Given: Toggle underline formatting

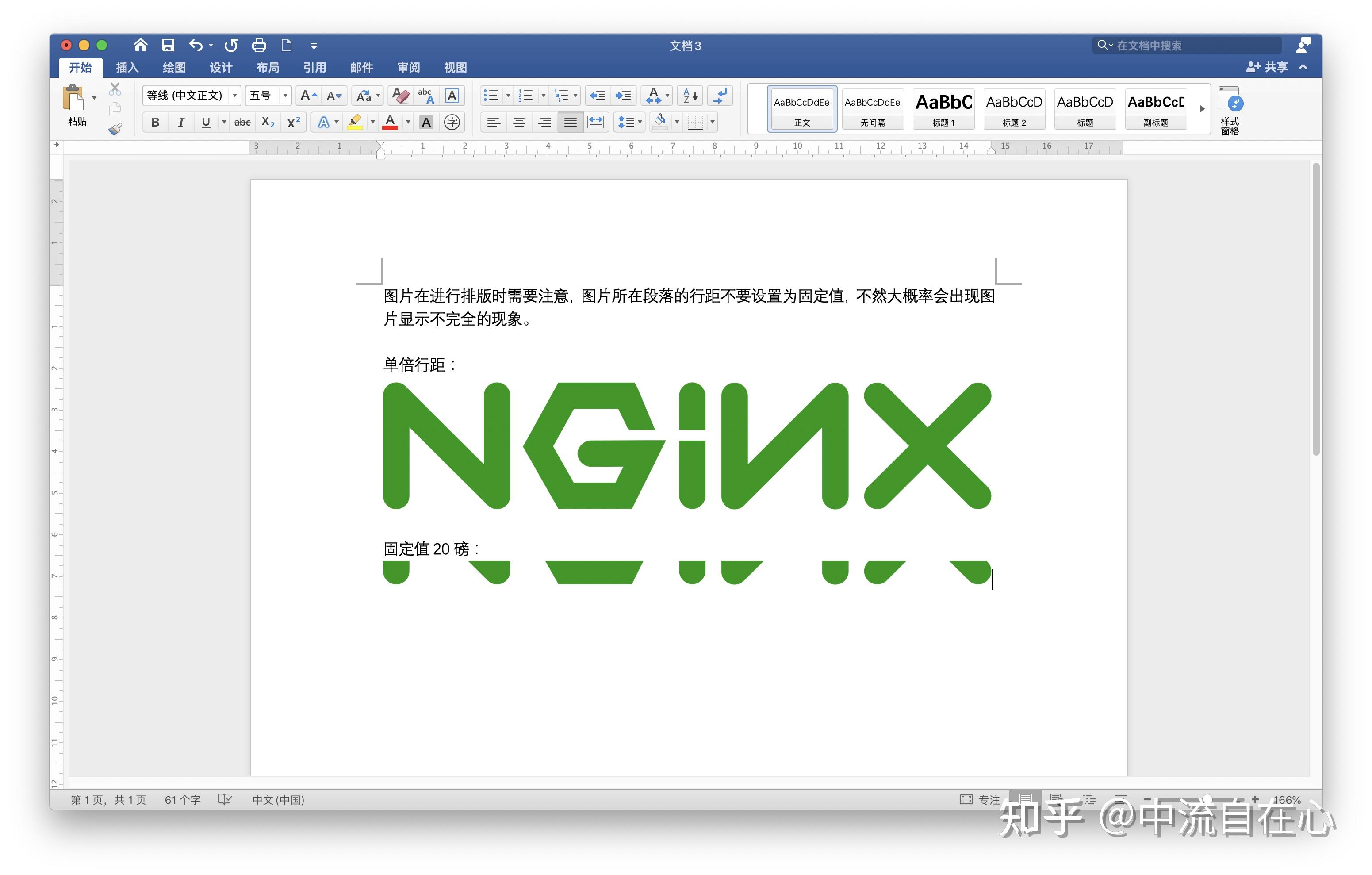Looking at the screenshot, I should tap(206, 122).
